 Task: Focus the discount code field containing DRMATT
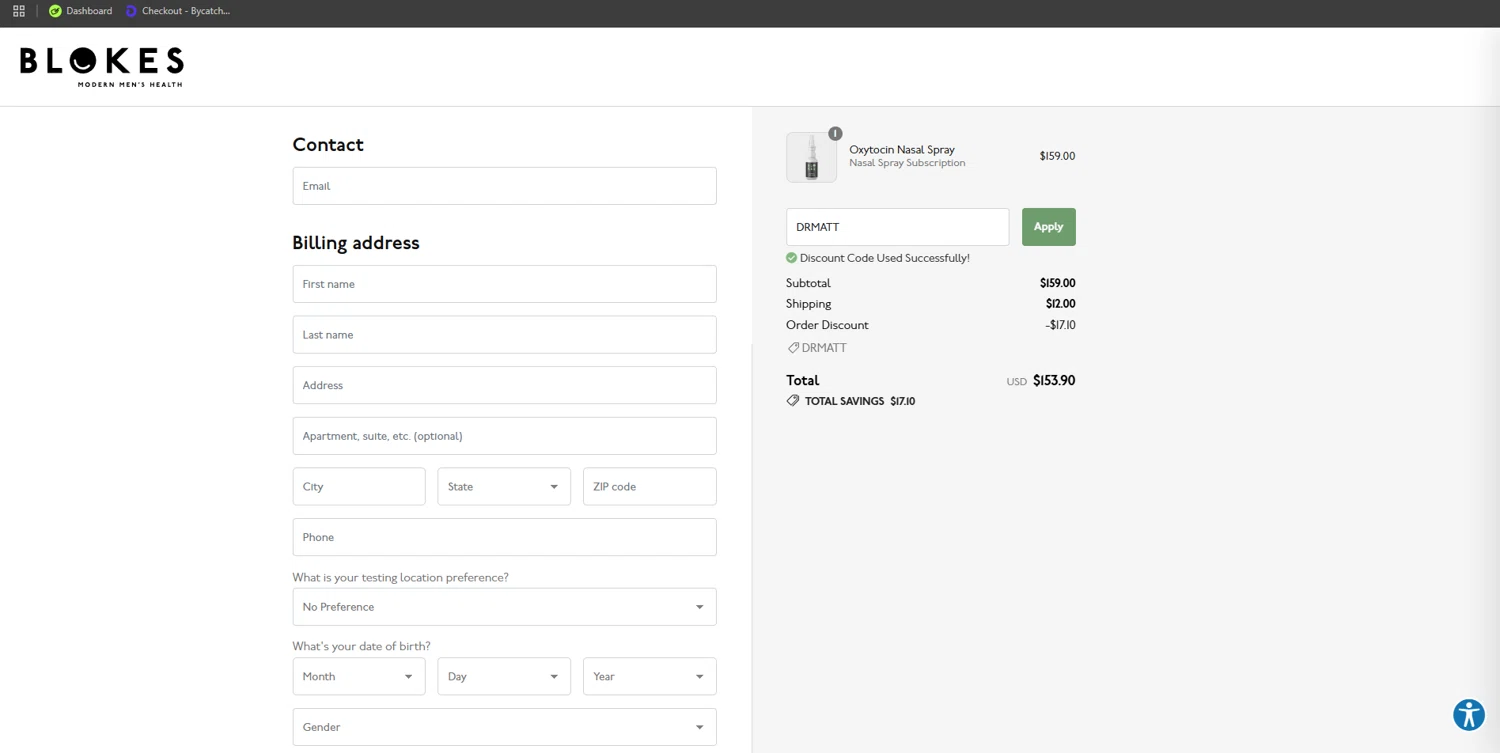pos(897,227)
